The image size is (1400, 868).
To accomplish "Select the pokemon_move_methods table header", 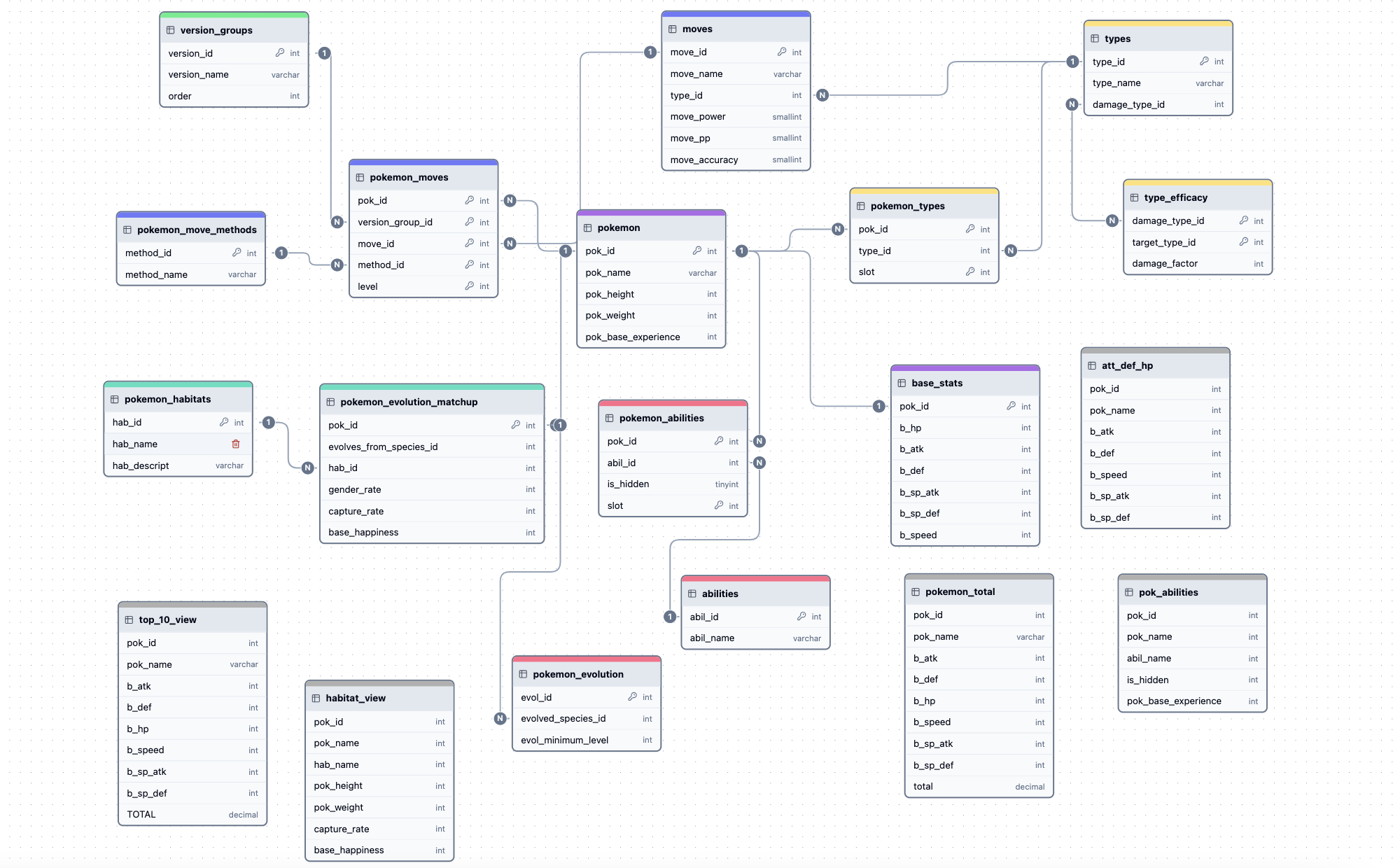I will coord(191,230).
